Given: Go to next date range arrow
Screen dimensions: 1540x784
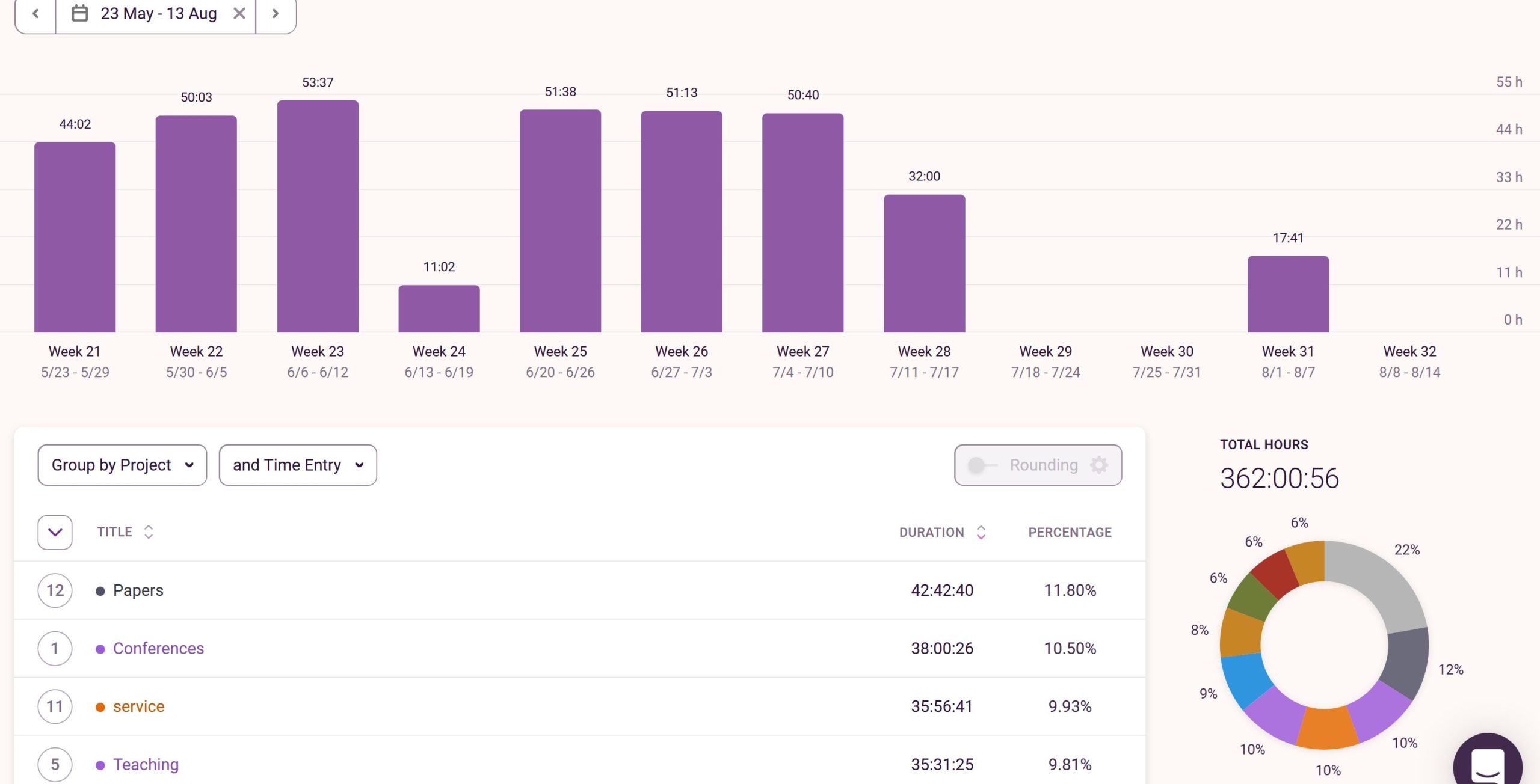Looking at the screenshot, I should click(x=276, y=14).
